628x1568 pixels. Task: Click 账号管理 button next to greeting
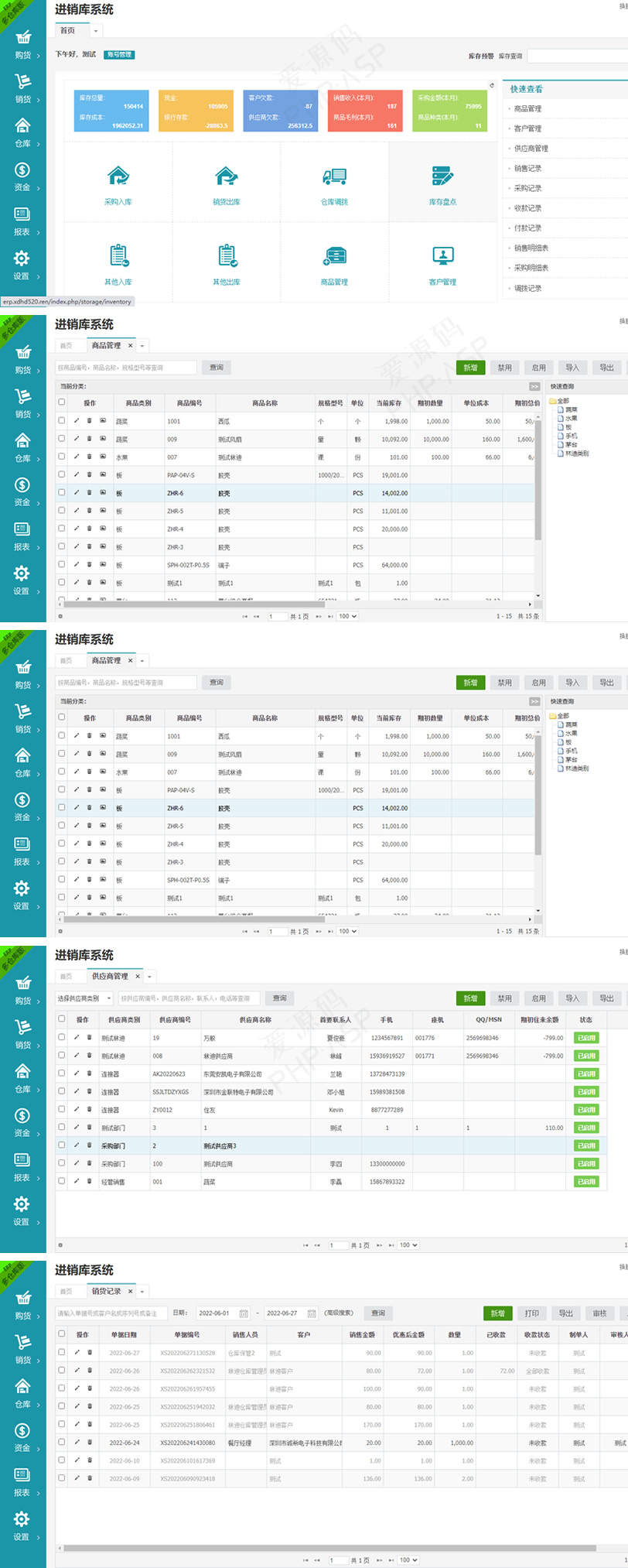tap(119, 55)
